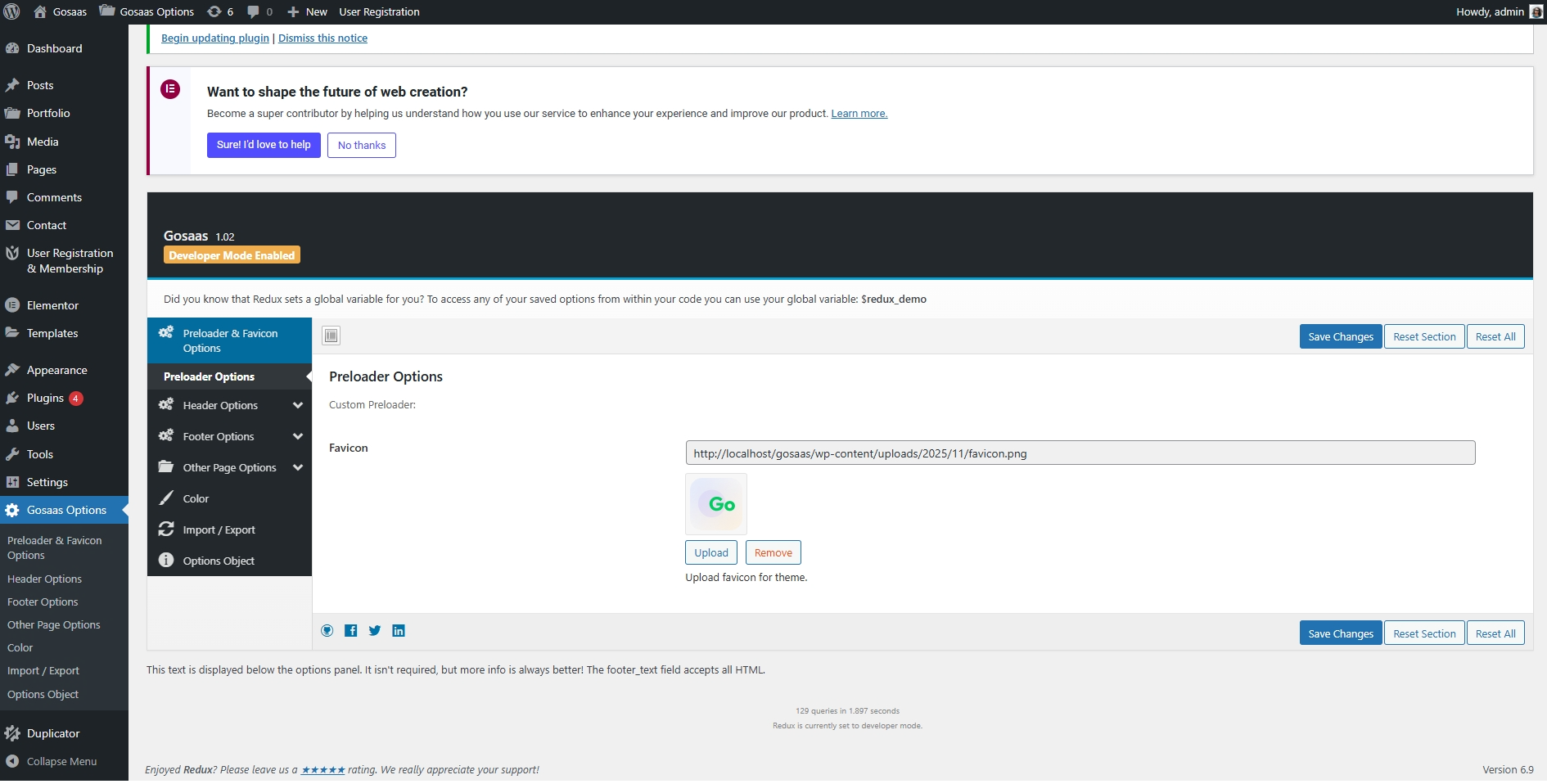This screenshot has width=1547, height=784.
Task: Expand the Footer Options chevron
Action: (x=298, y=436)
